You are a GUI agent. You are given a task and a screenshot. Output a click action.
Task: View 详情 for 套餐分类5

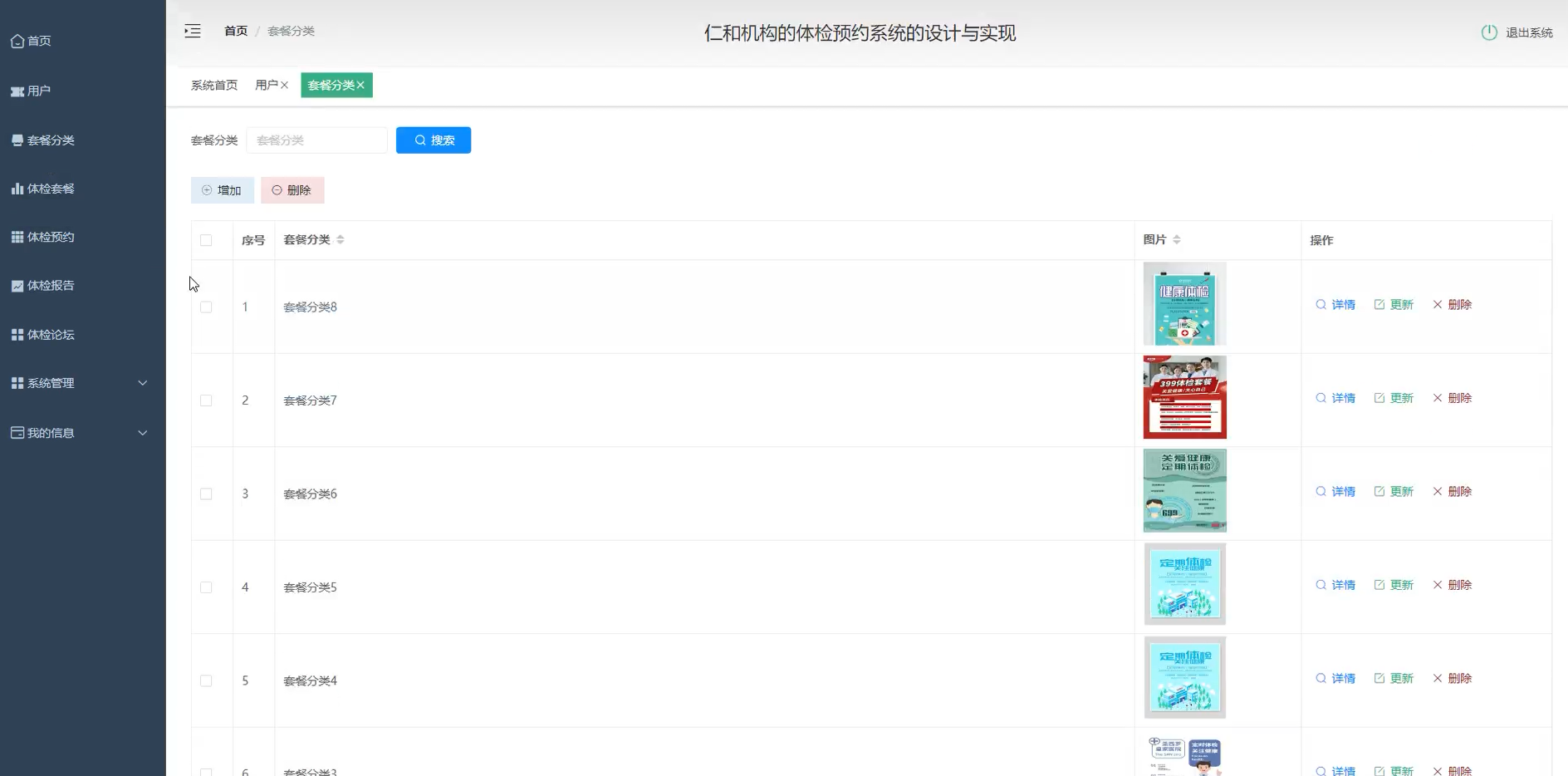tap(1335, 585)
